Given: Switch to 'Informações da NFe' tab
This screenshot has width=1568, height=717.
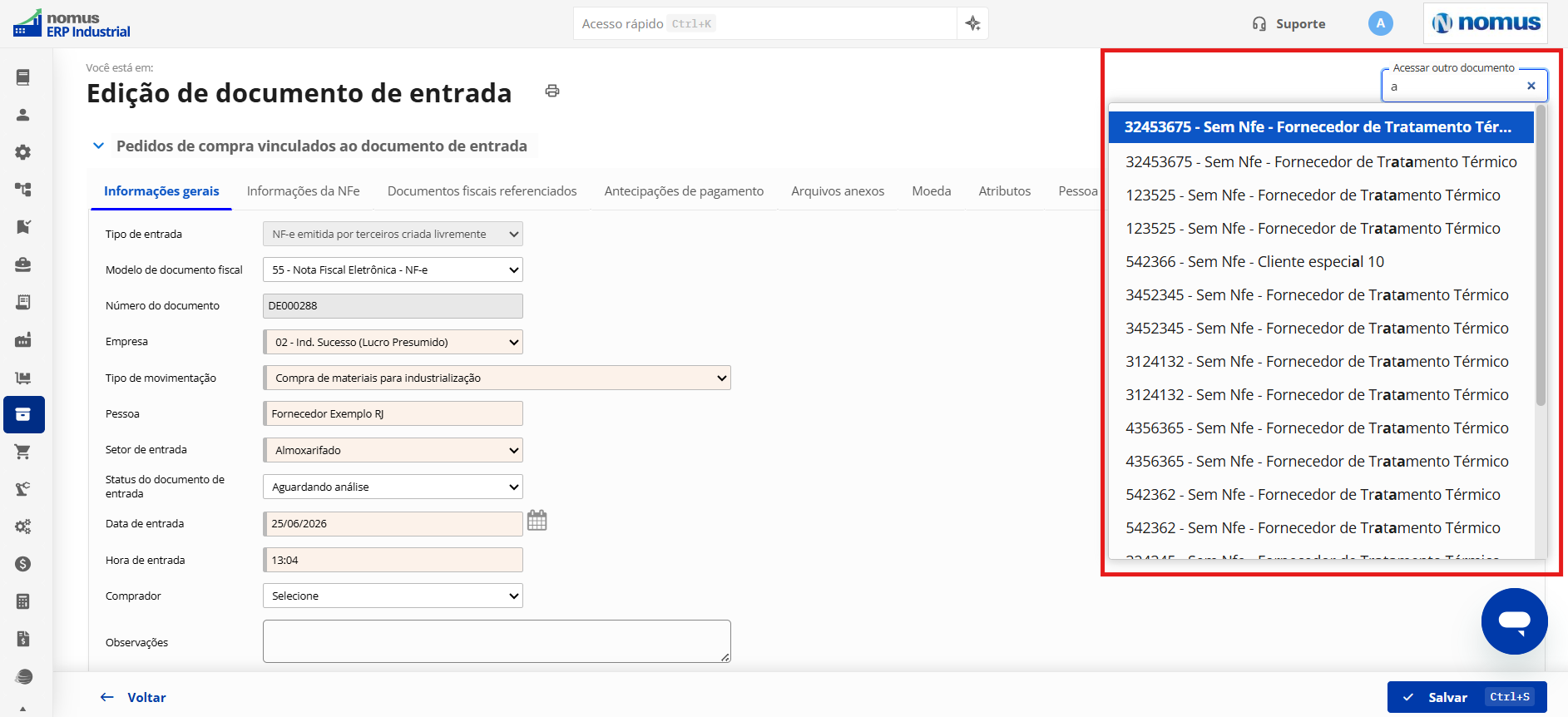Looking at the screenshot, I should coord(304,191).
